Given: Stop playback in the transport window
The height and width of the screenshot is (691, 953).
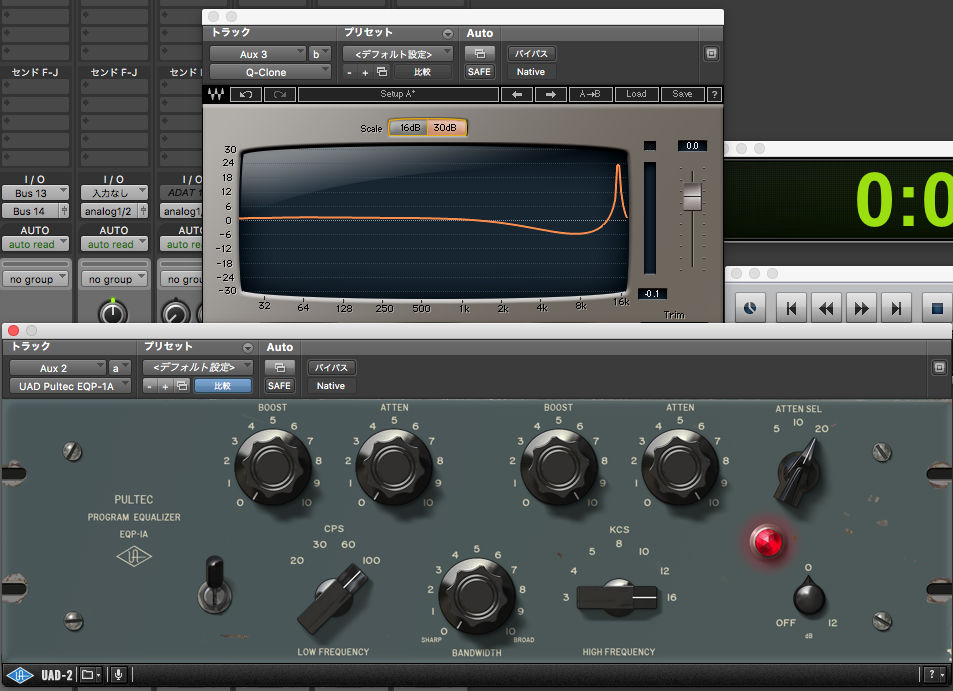Looking at the screenshot, I should (937, 309).
